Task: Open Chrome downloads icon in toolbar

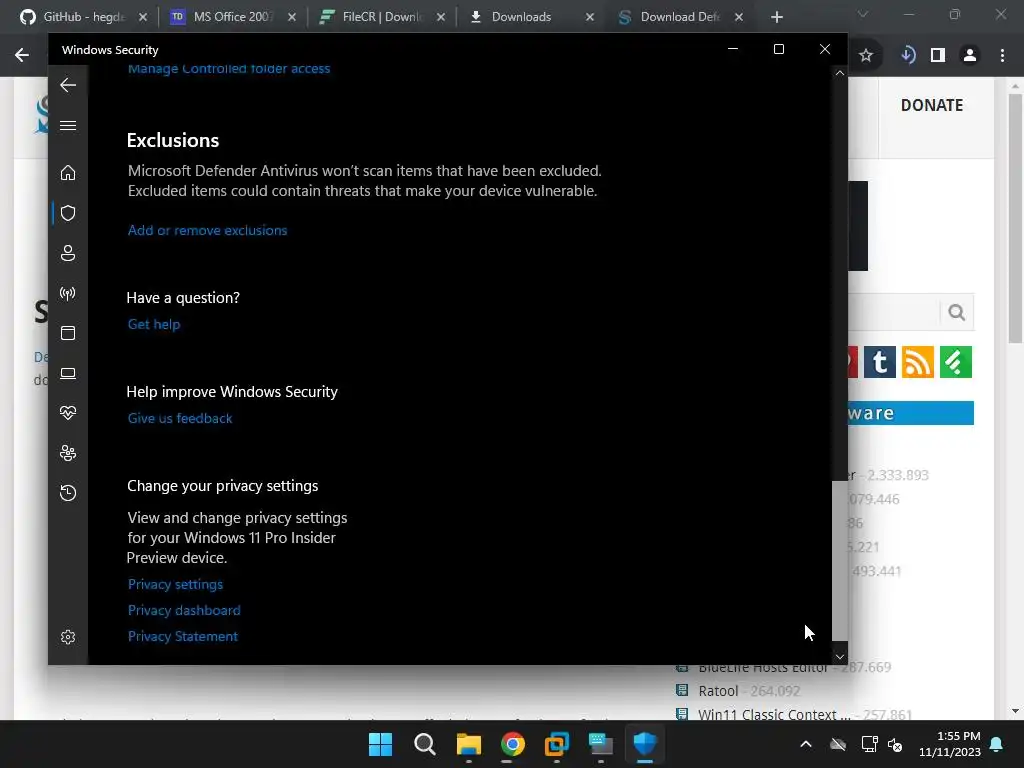Action: click(x=908, y=56)
